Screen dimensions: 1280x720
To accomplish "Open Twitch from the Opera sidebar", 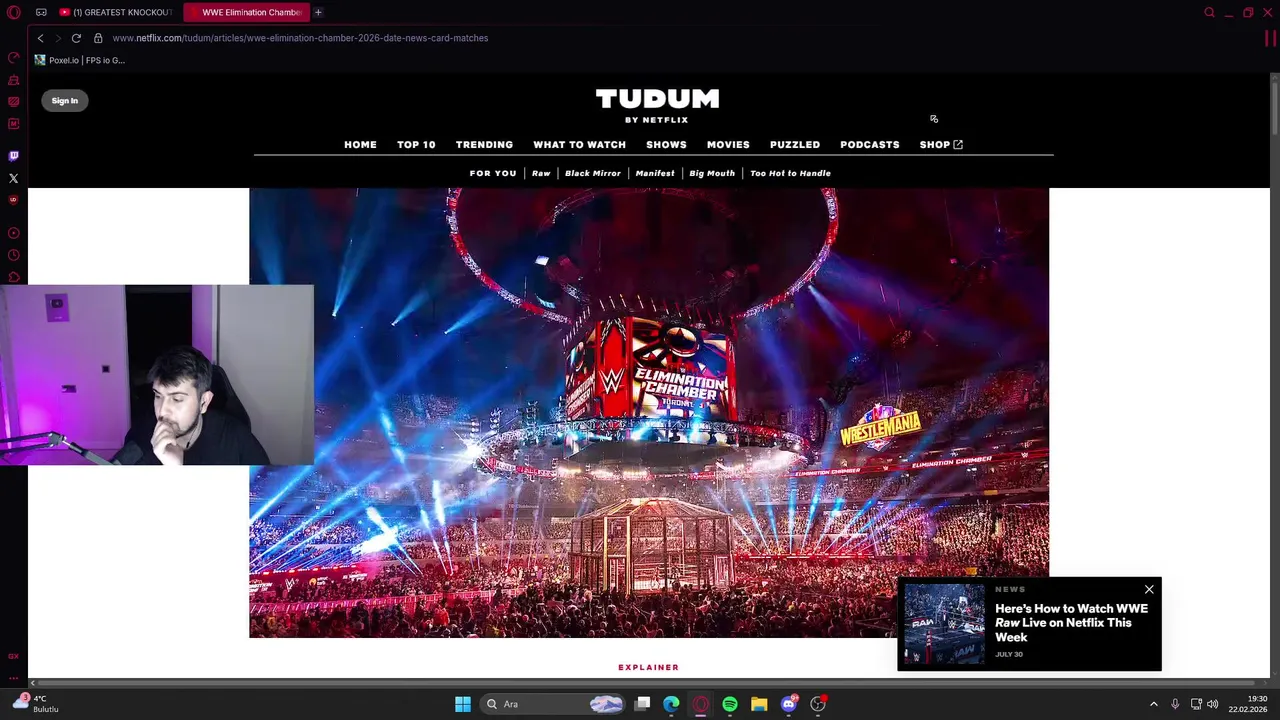I will [x=13, y=156].
